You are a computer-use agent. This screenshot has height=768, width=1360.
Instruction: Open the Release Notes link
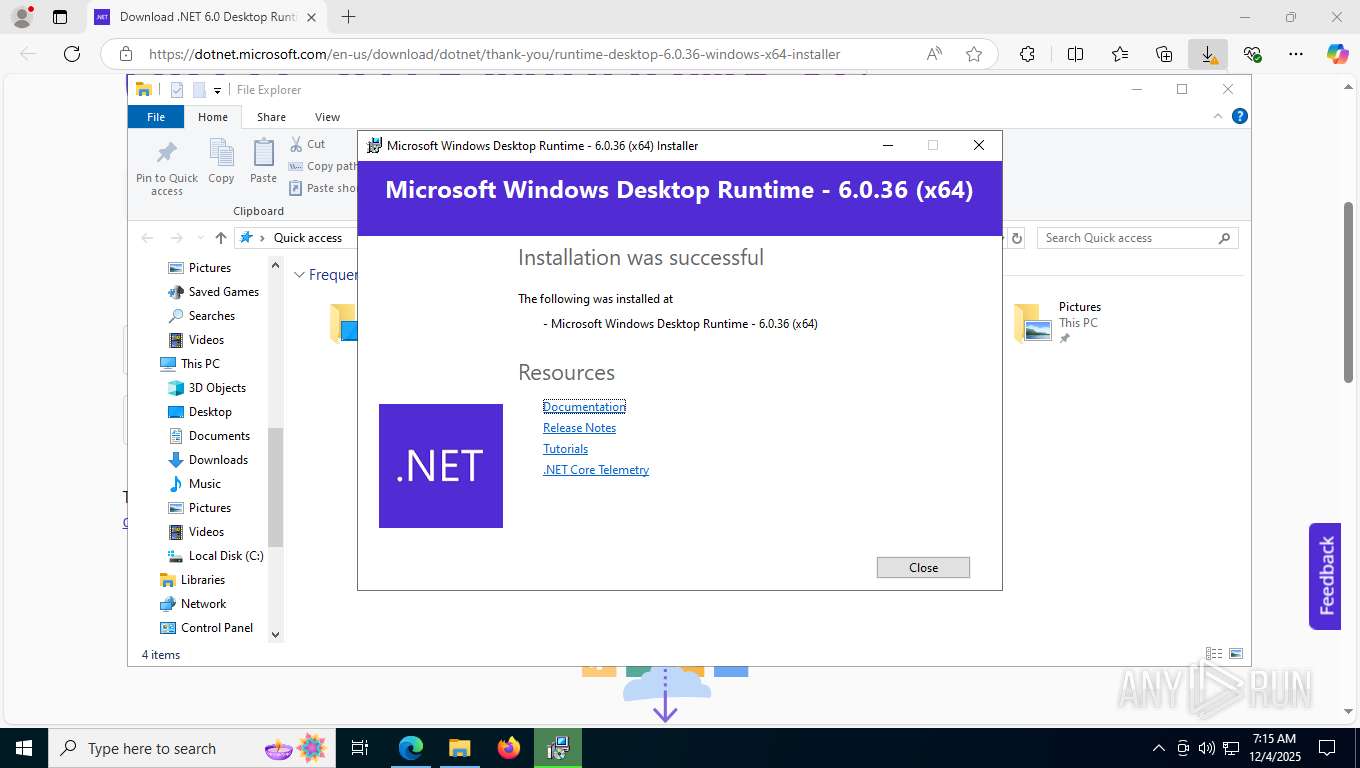coord(579,427)
